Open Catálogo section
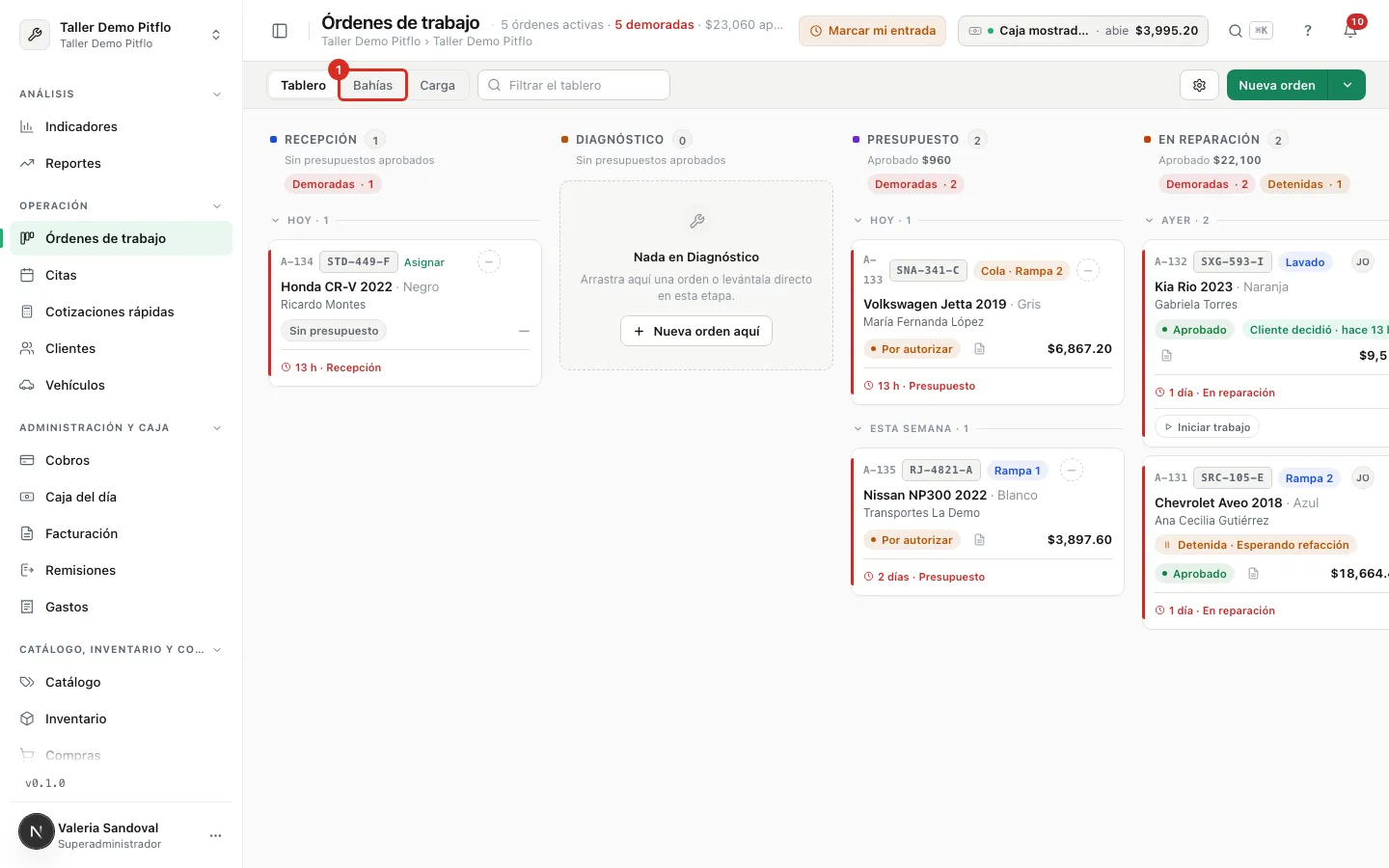The width and height of the screenshot is (1389, 868). click(121, 682)
